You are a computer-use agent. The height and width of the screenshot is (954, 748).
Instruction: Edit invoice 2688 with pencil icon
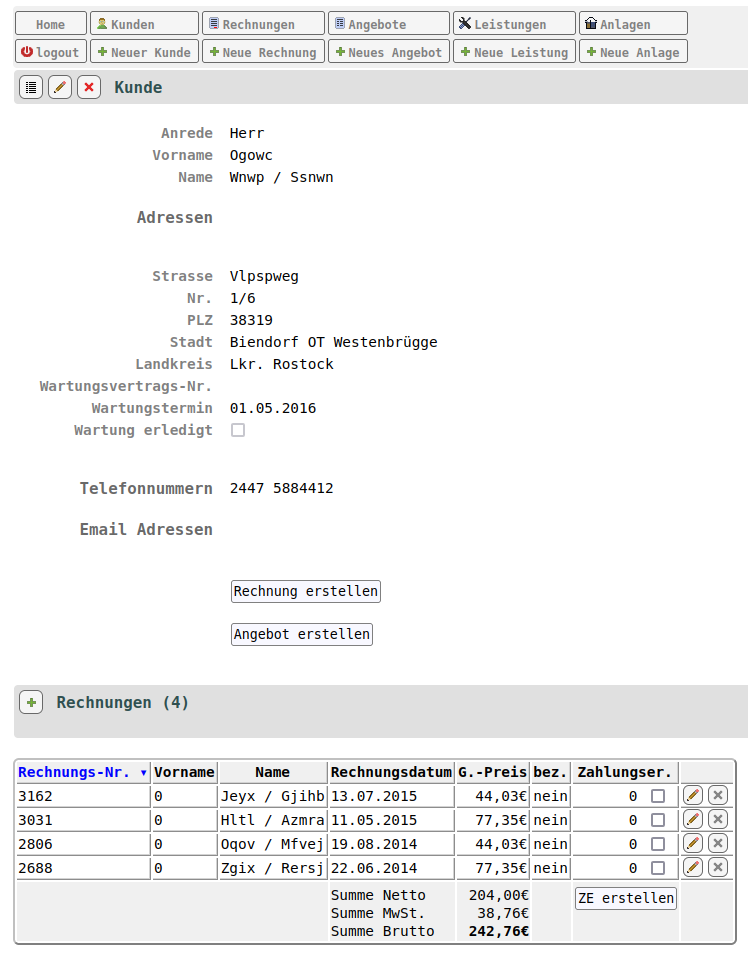tap(693, 868)
